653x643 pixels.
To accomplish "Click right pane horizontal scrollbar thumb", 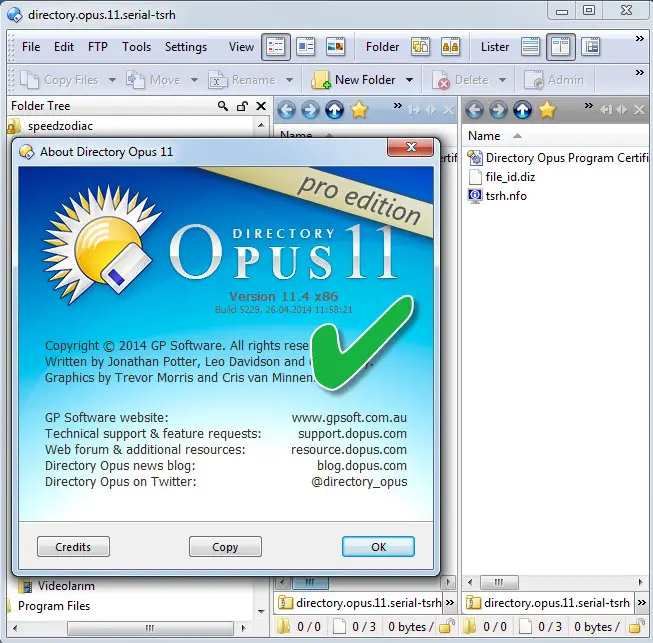I will [499, 582].
